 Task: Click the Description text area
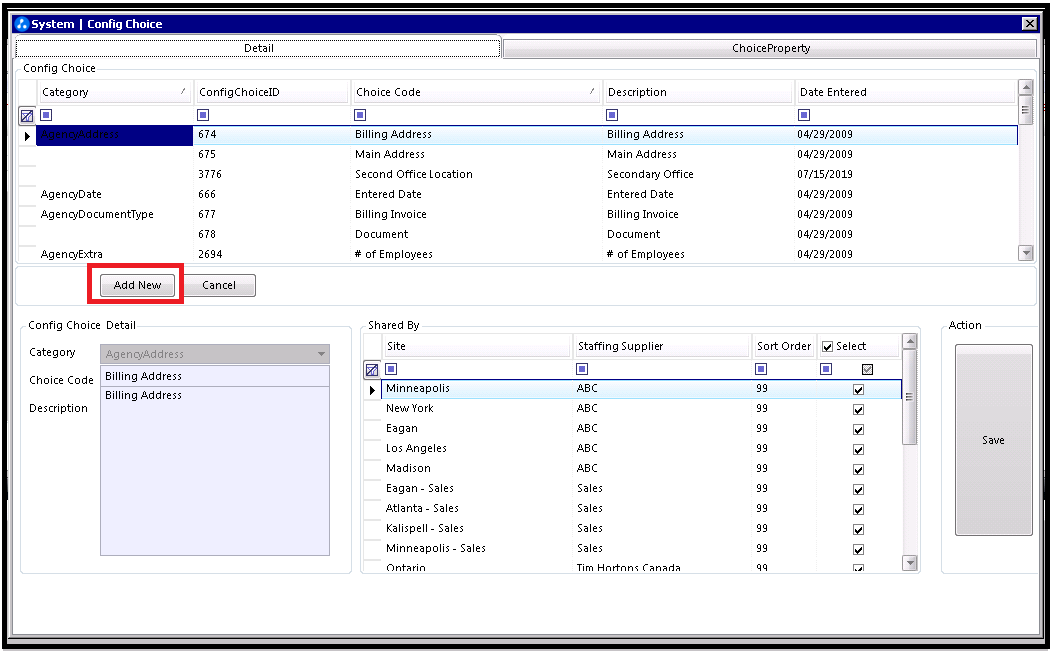pos(215,471)
